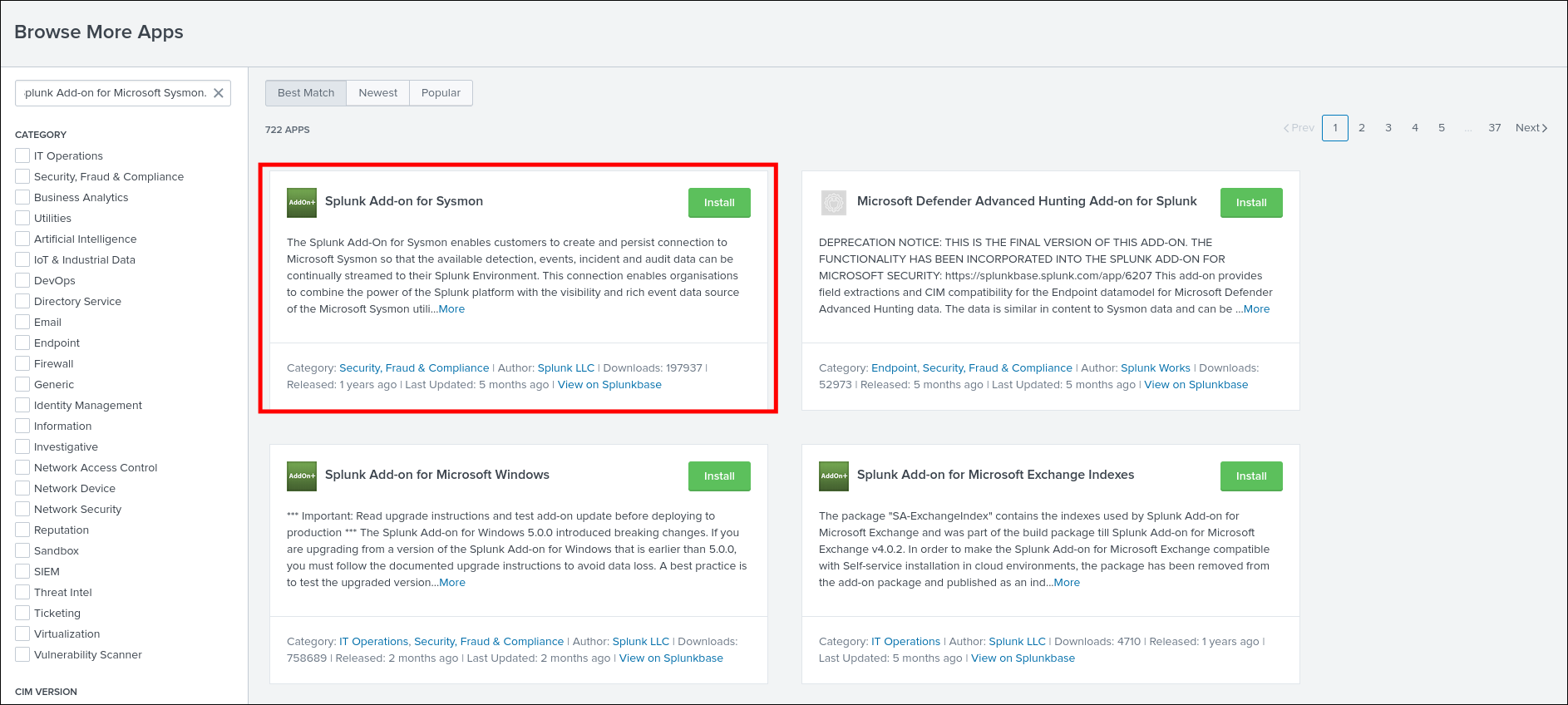This screenshot has height=705, width=1568.
Task: Click IT Operations link in Exchange Indexes card
Action: [905, 642]
